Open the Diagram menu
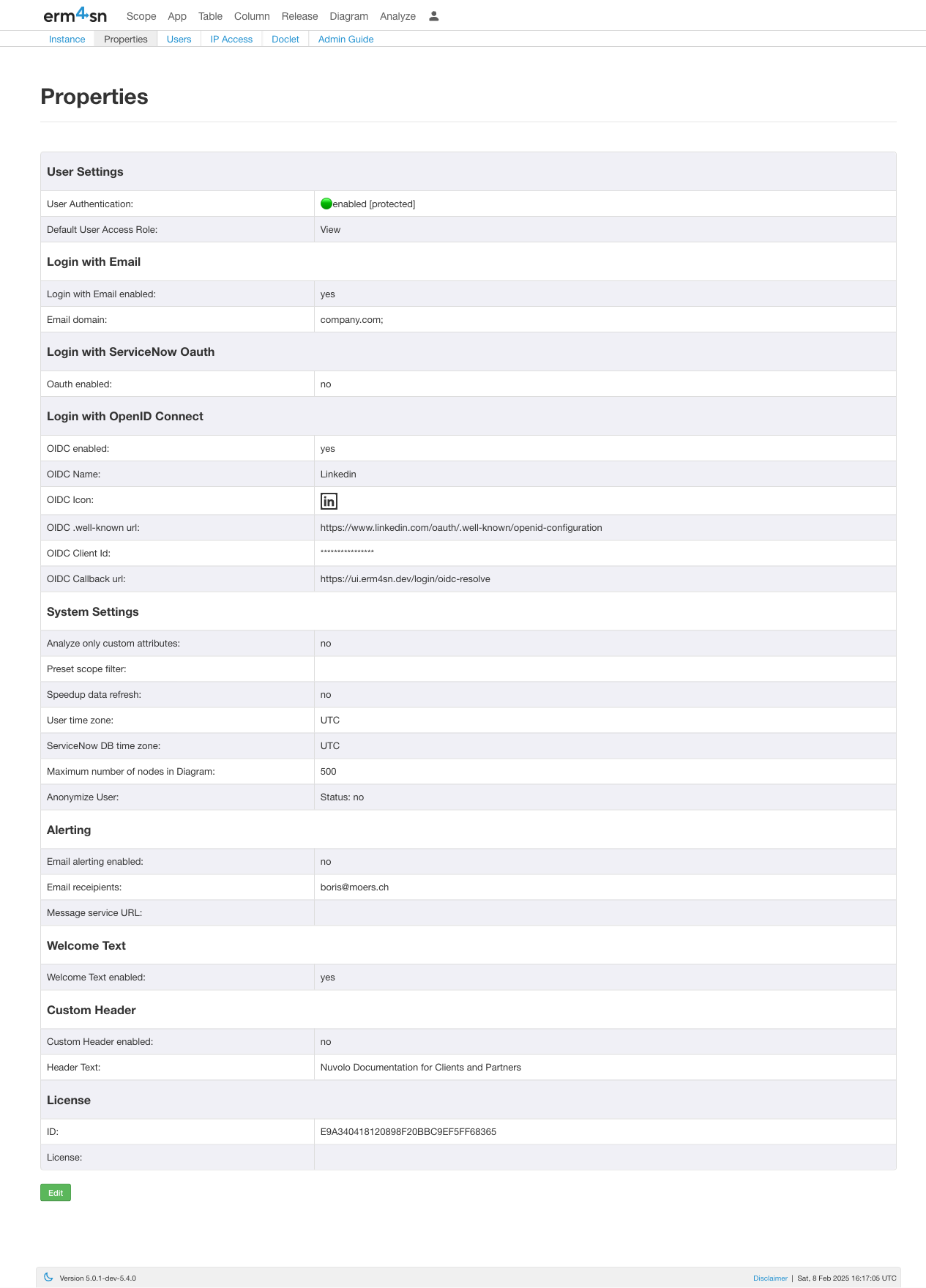 348,16
